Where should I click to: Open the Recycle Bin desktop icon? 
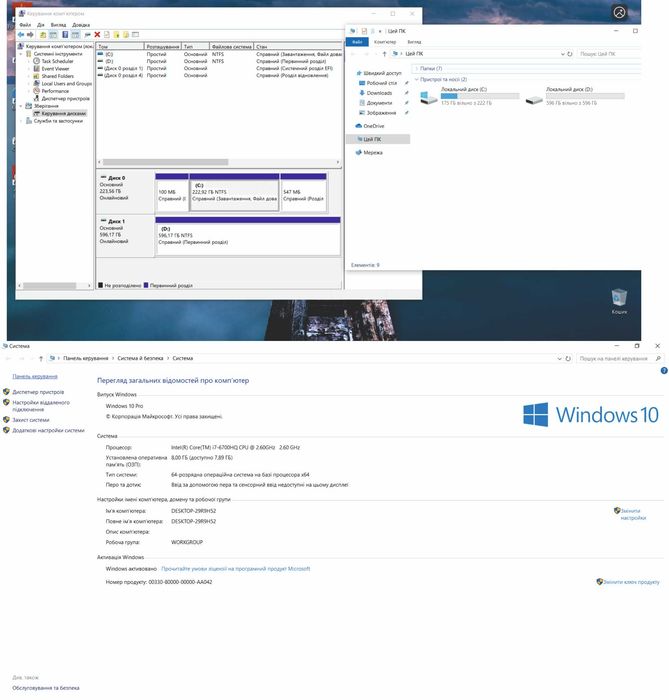(619, 301)
